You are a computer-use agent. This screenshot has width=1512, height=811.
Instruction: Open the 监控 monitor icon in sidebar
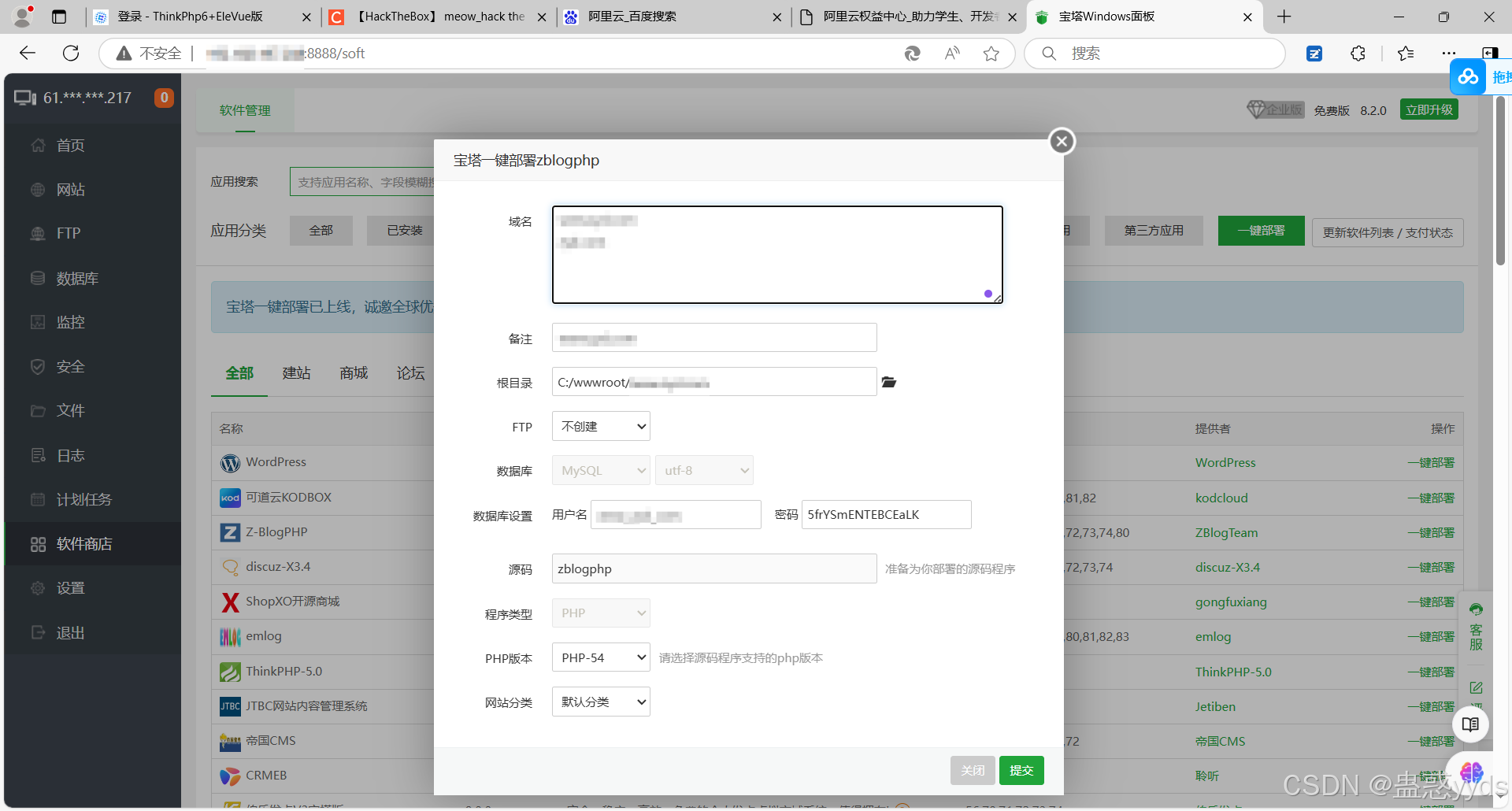point(38,322)
